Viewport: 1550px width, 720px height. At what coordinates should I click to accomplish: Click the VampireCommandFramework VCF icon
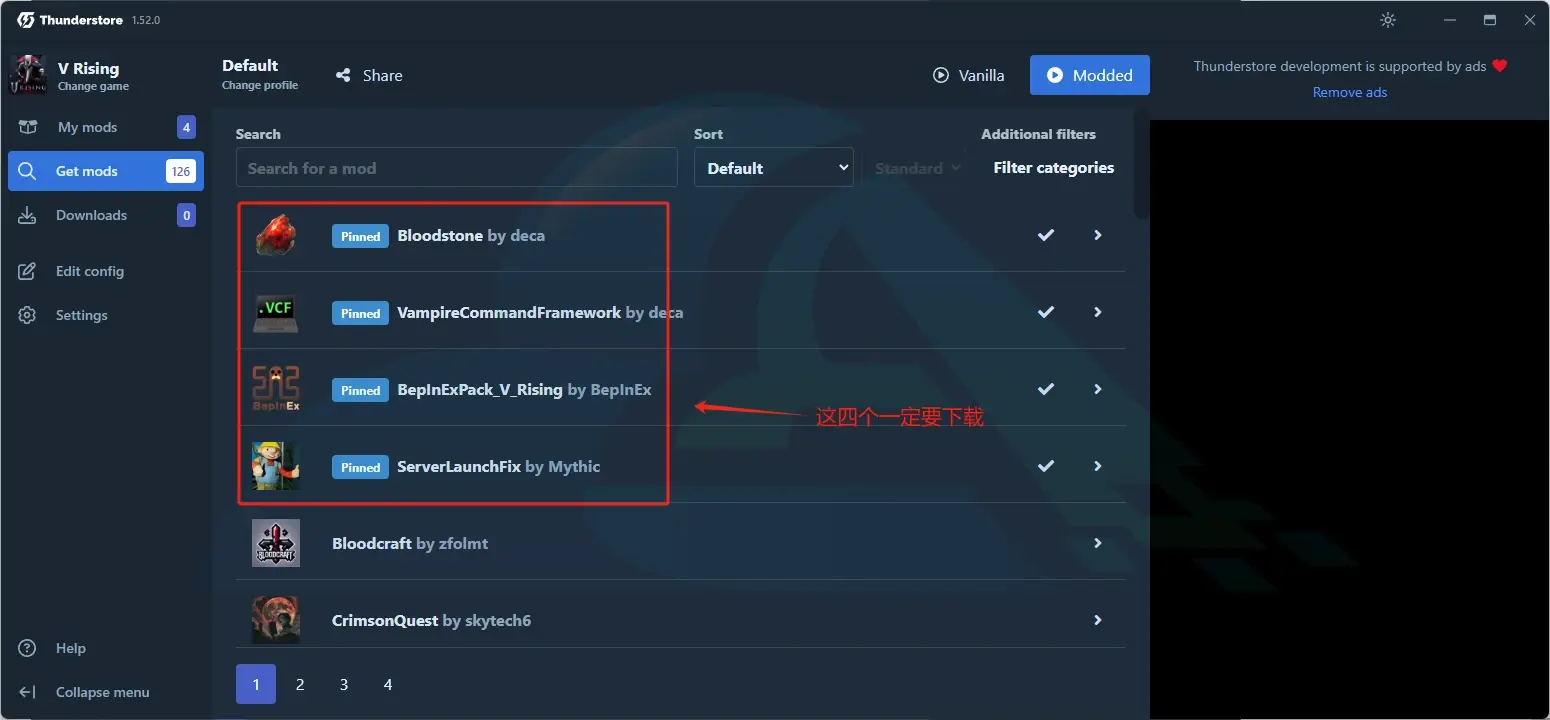tap(276, 312)
